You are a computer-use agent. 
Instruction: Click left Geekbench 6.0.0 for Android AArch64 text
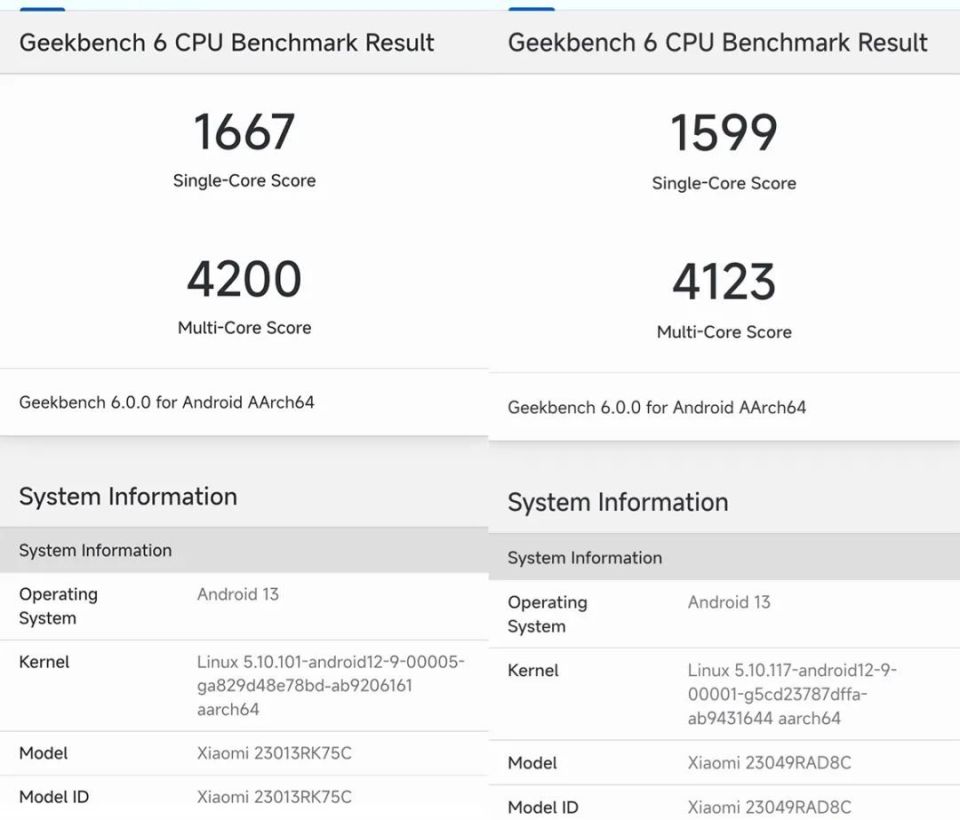[167, 402]
